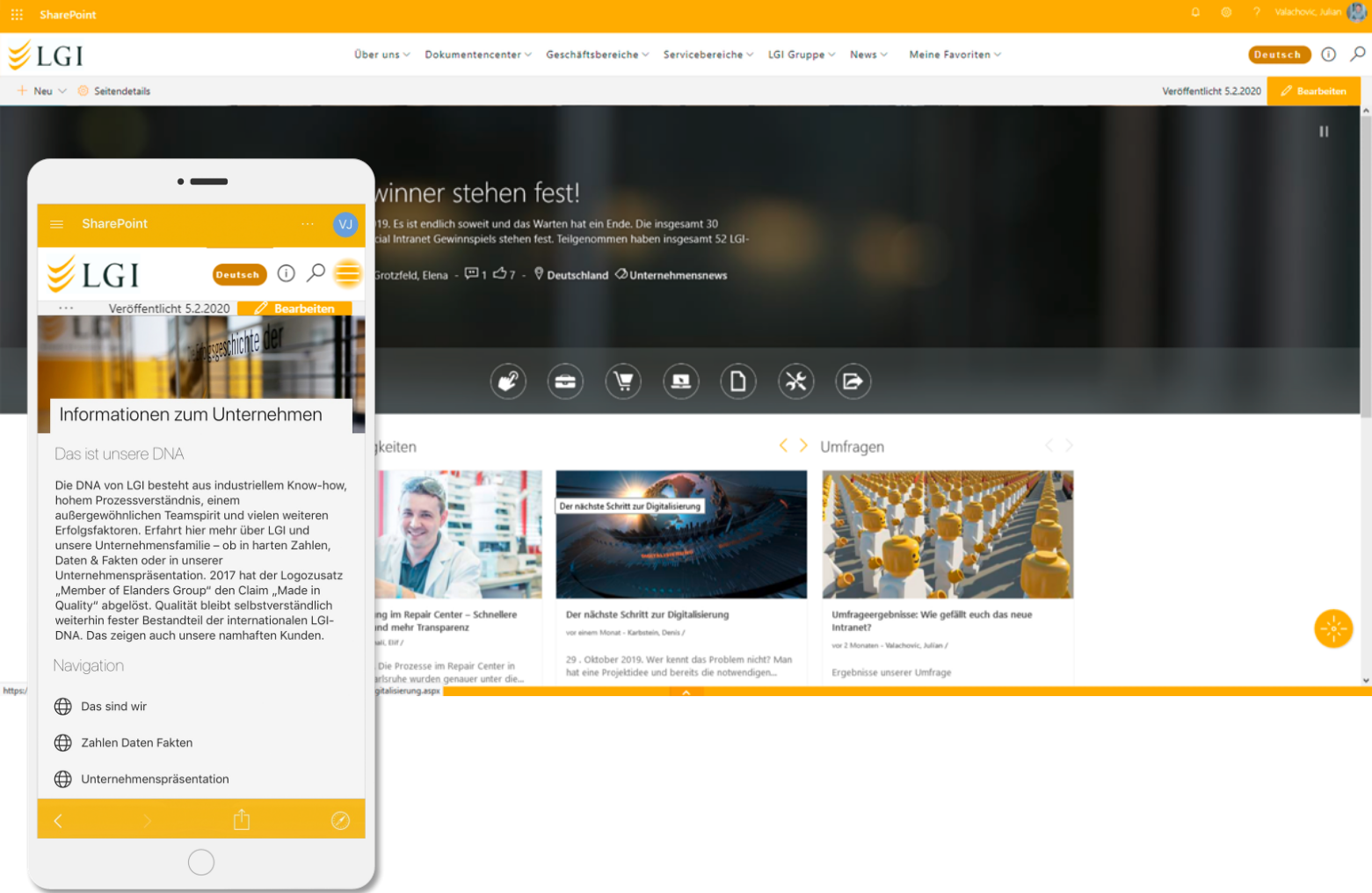Expand the LGI Gruppe menu
Viewport: 1372px width, 893px height.
click(x=802, y=54)
